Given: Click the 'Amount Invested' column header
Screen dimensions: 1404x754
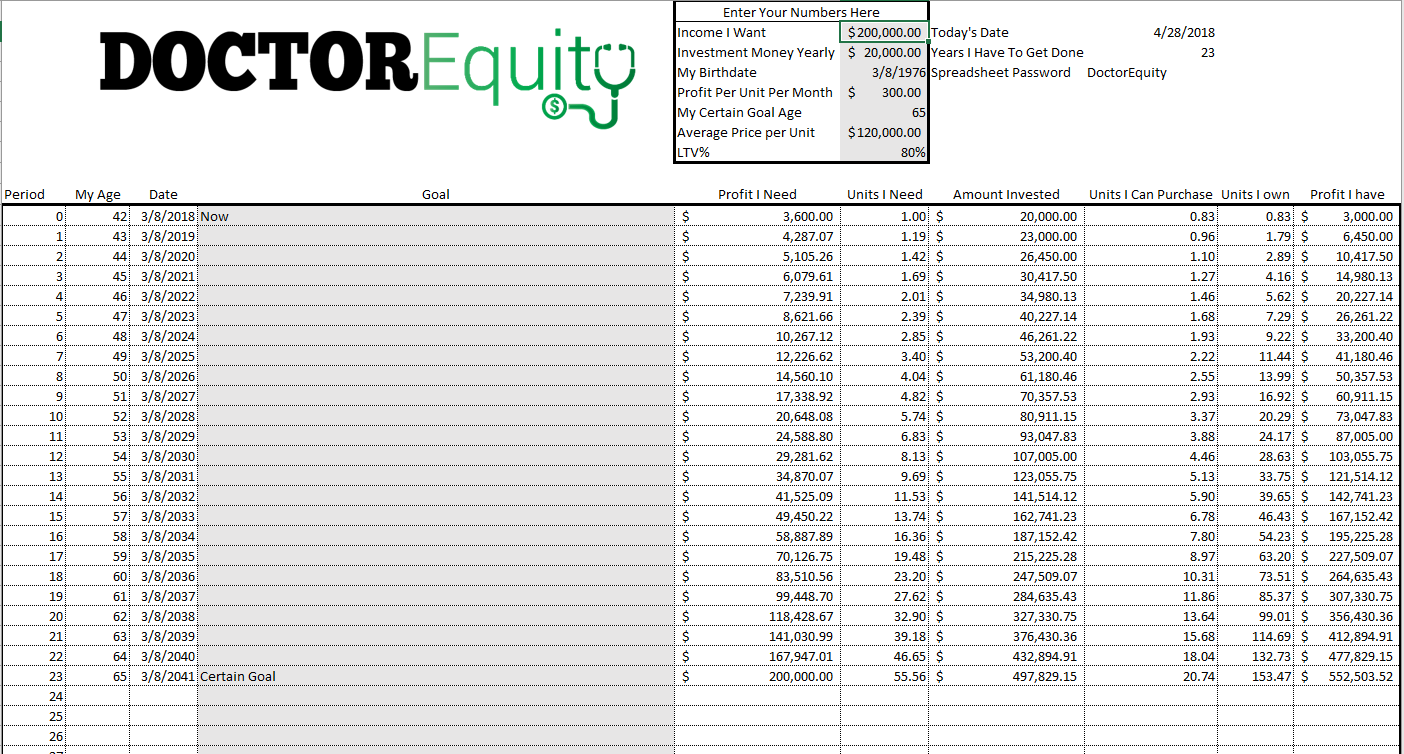Looking at the screenshot, I should point(1006,194).
